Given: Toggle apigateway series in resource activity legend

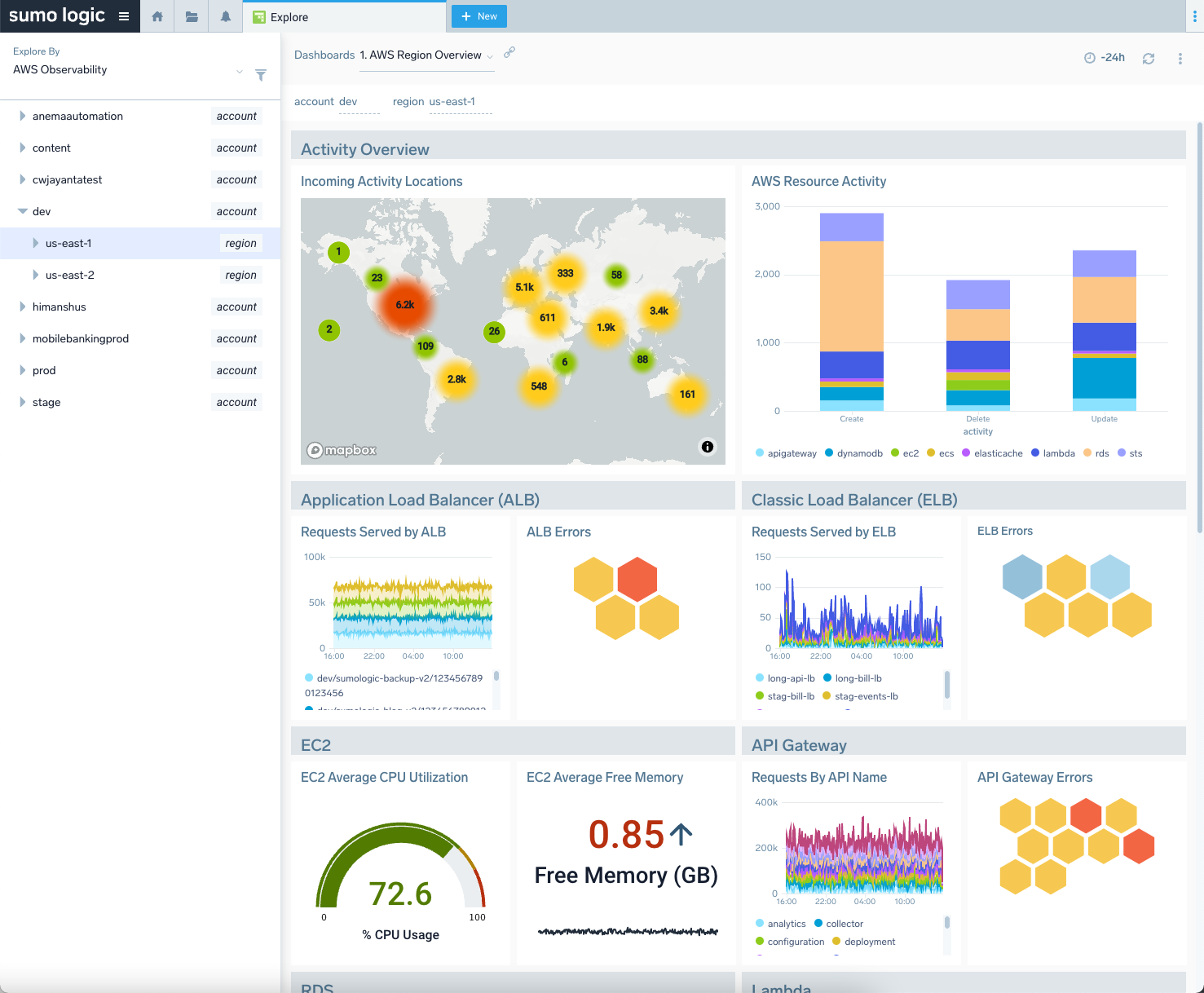Looking at the screenshot, I should coord(786,453).
